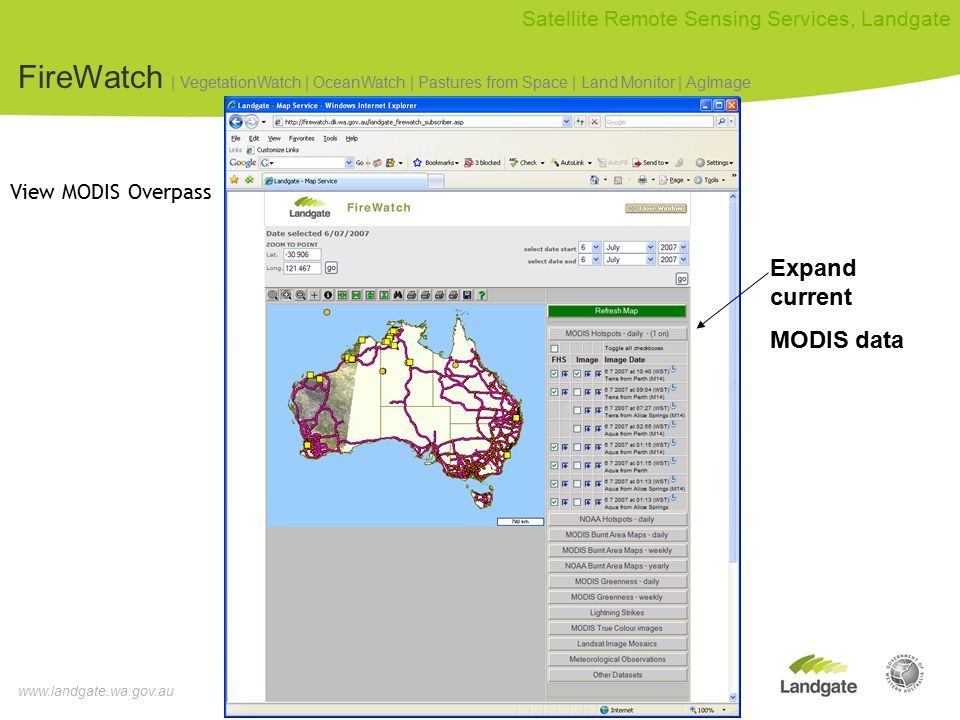Click the IE red X stop loading icon
Screen dimensions: 960x720
594,122
